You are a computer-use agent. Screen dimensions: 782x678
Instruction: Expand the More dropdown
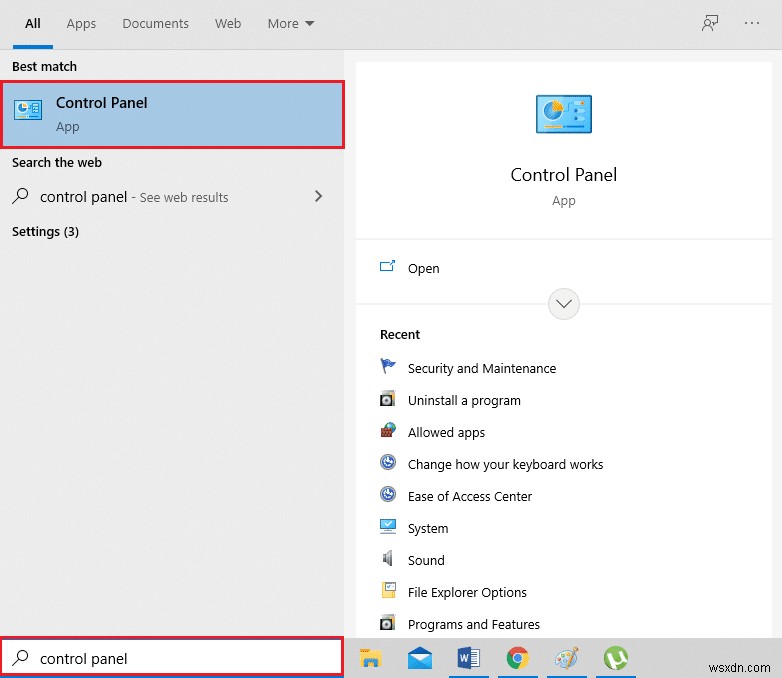tap(291, 23)
